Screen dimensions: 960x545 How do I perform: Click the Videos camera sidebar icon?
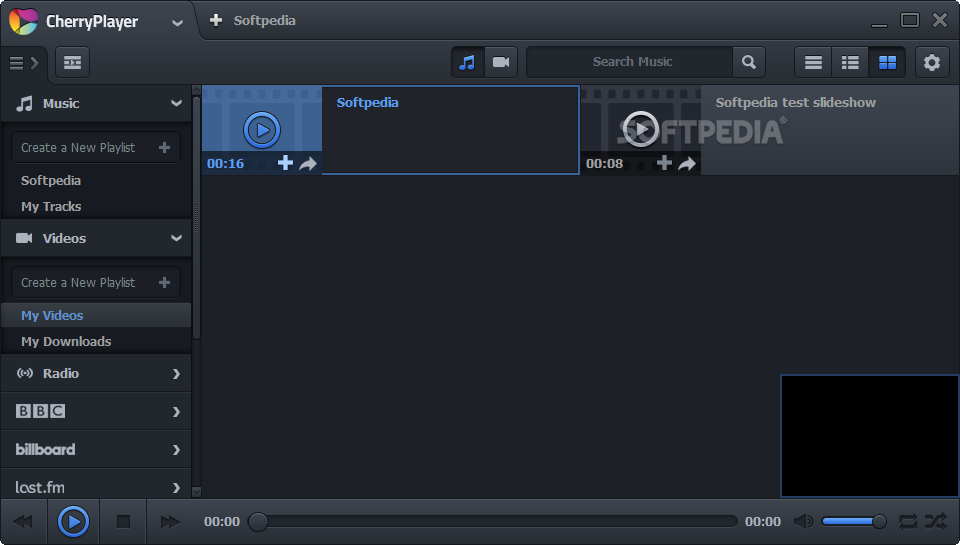(24, 238)
